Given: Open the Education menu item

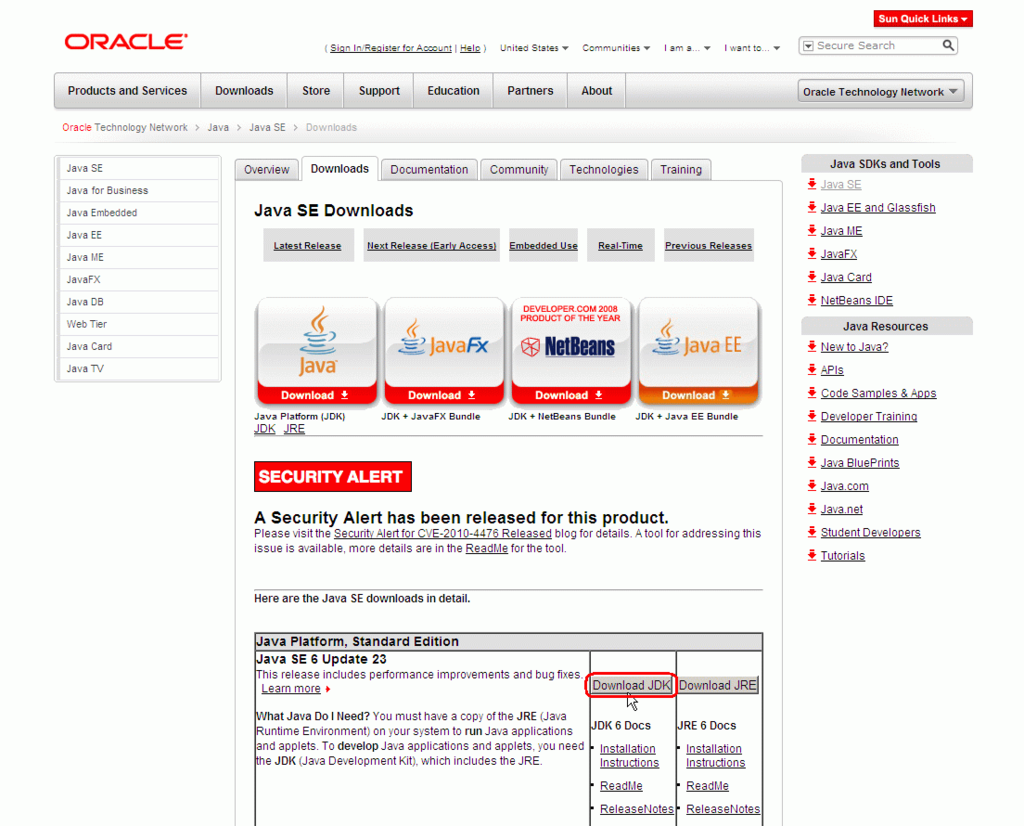Looking at the screenshot, I should (x=453, y=91).
